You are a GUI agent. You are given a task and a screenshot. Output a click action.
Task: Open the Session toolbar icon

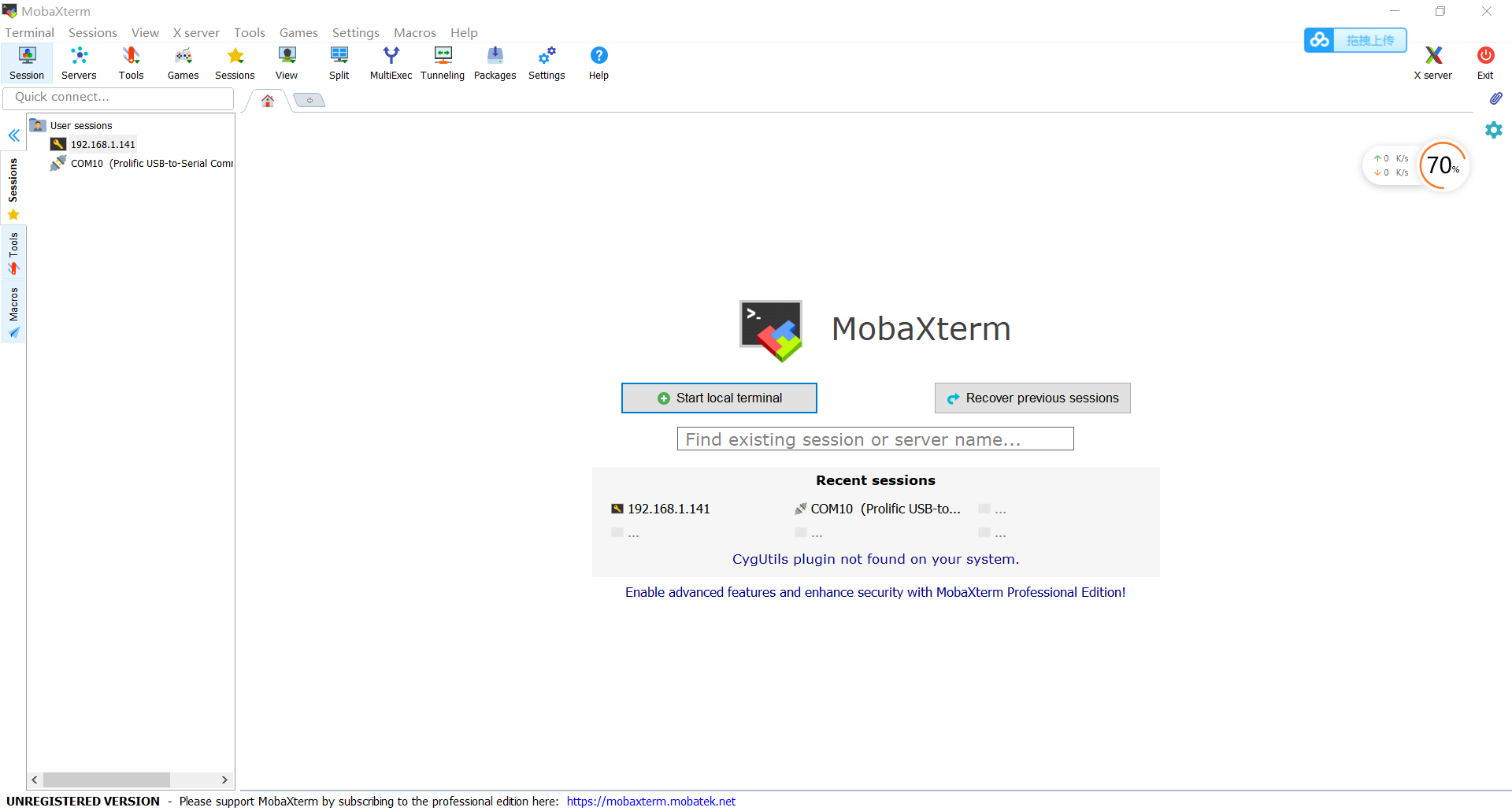(x=27, y=63)
